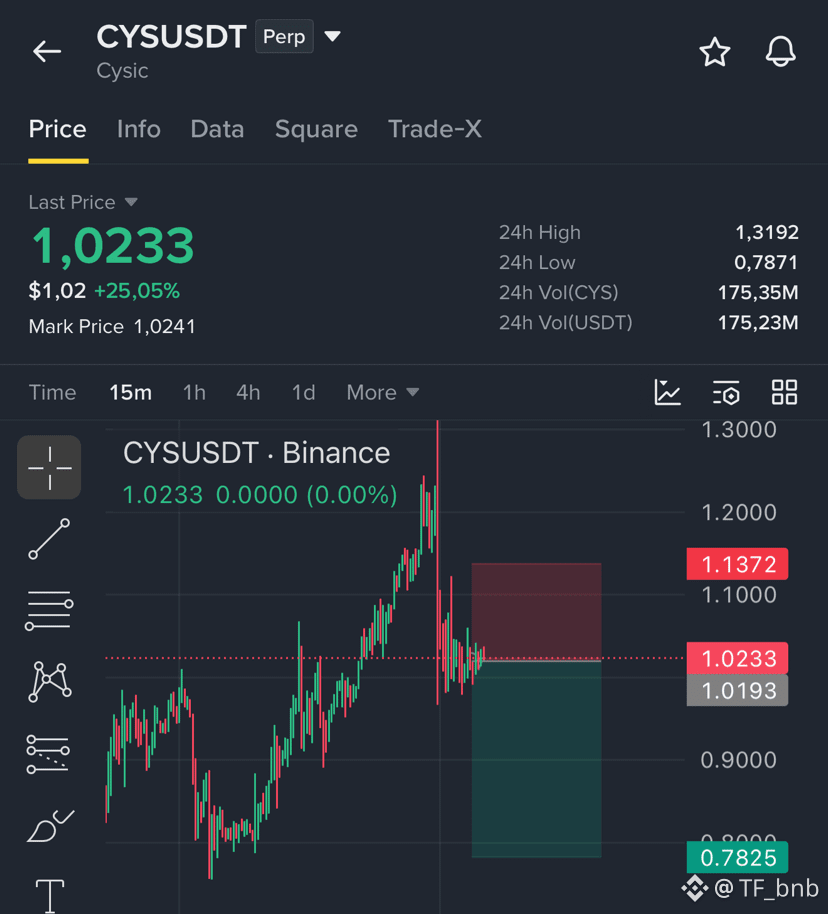Select the 4h interval
The height and width of the screenshot is (914, 828).
pyautogui.click(x=248, y=392)
